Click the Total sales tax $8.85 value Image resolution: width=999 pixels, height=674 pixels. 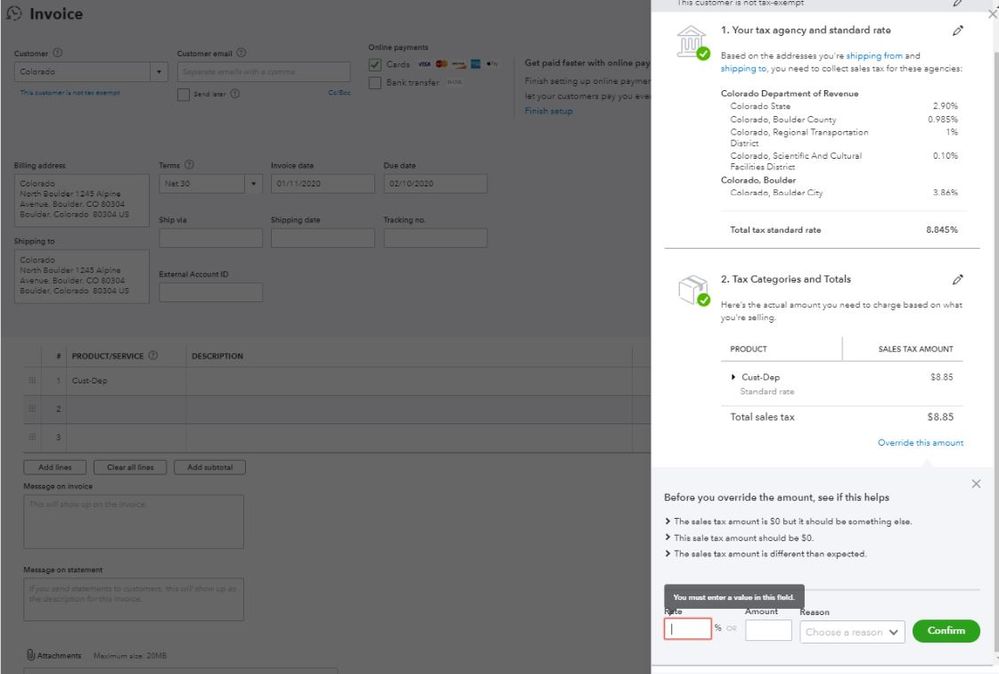tap(940, 417)
